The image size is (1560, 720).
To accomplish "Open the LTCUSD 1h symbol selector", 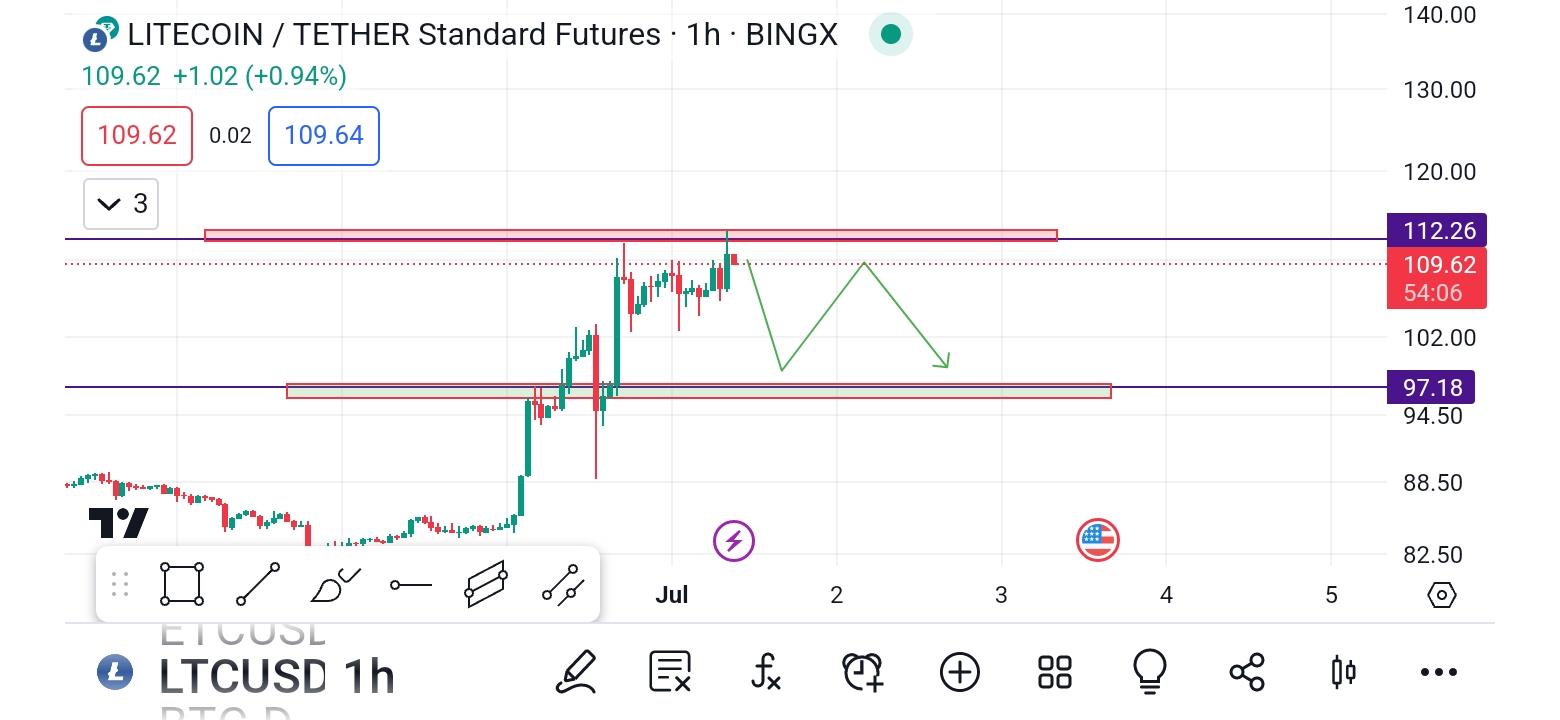I will click(246, 675).
